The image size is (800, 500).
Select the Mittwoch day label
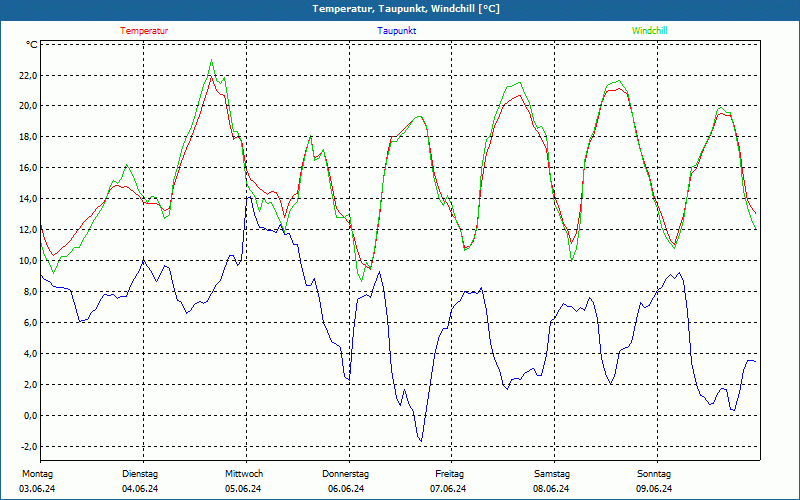(x=243, y=474)
